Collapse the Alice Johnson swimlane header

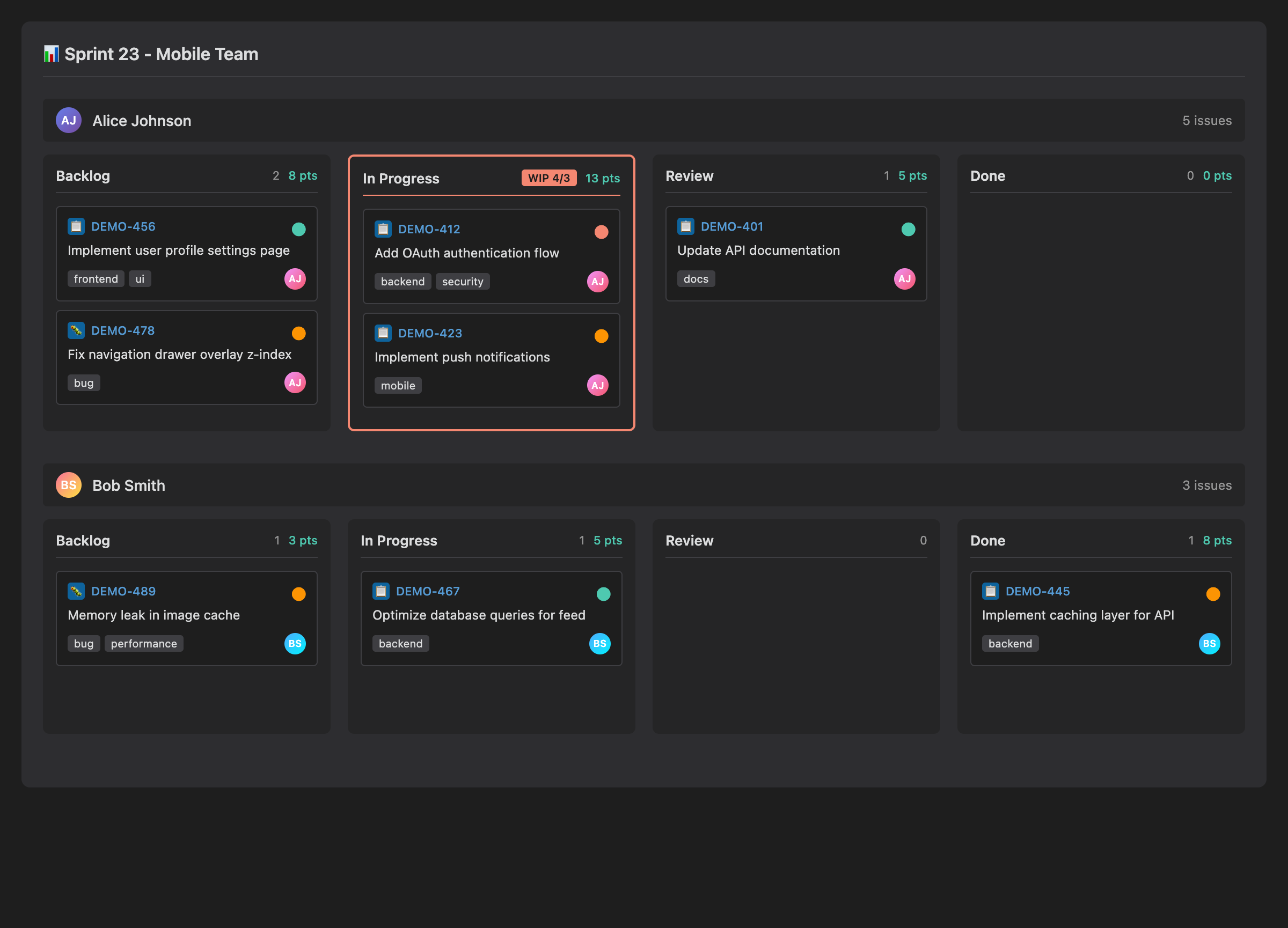click(644, 120)
